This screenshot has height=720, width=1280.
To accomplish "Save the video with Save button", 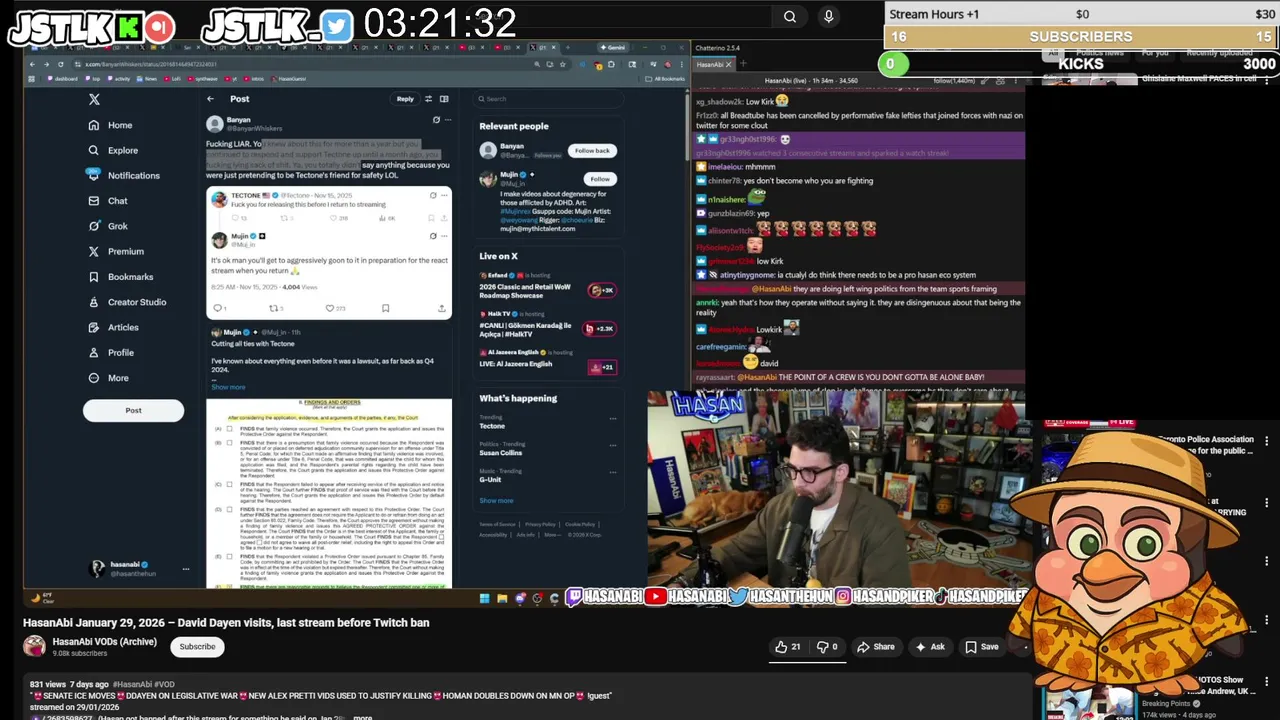I will [x=981, y=647].
